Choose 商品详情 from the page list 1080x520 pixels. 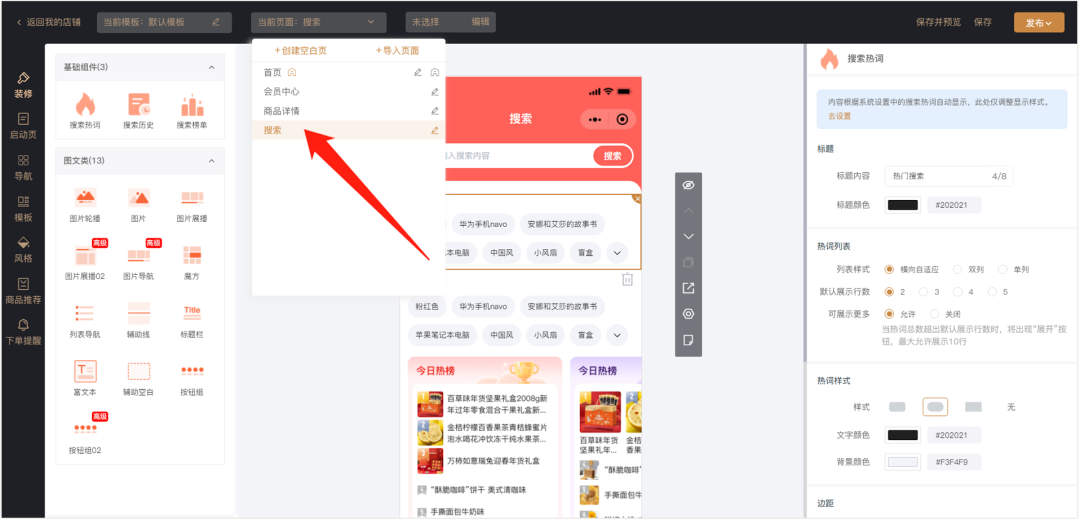(x=281, y=111)
